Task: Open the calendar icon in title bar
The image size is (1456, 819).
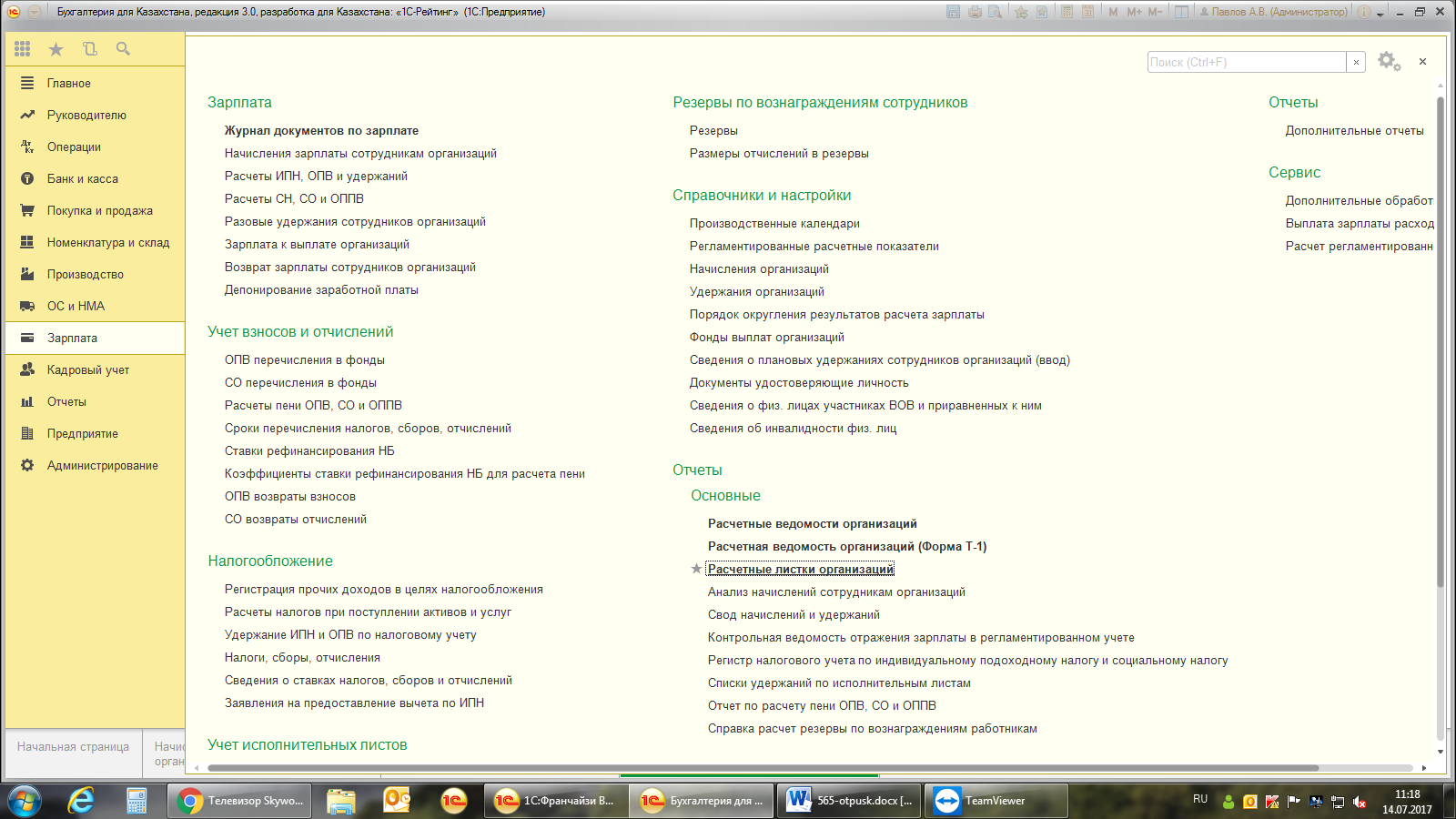Action: pyautogui.click(x=1087, y=12)
